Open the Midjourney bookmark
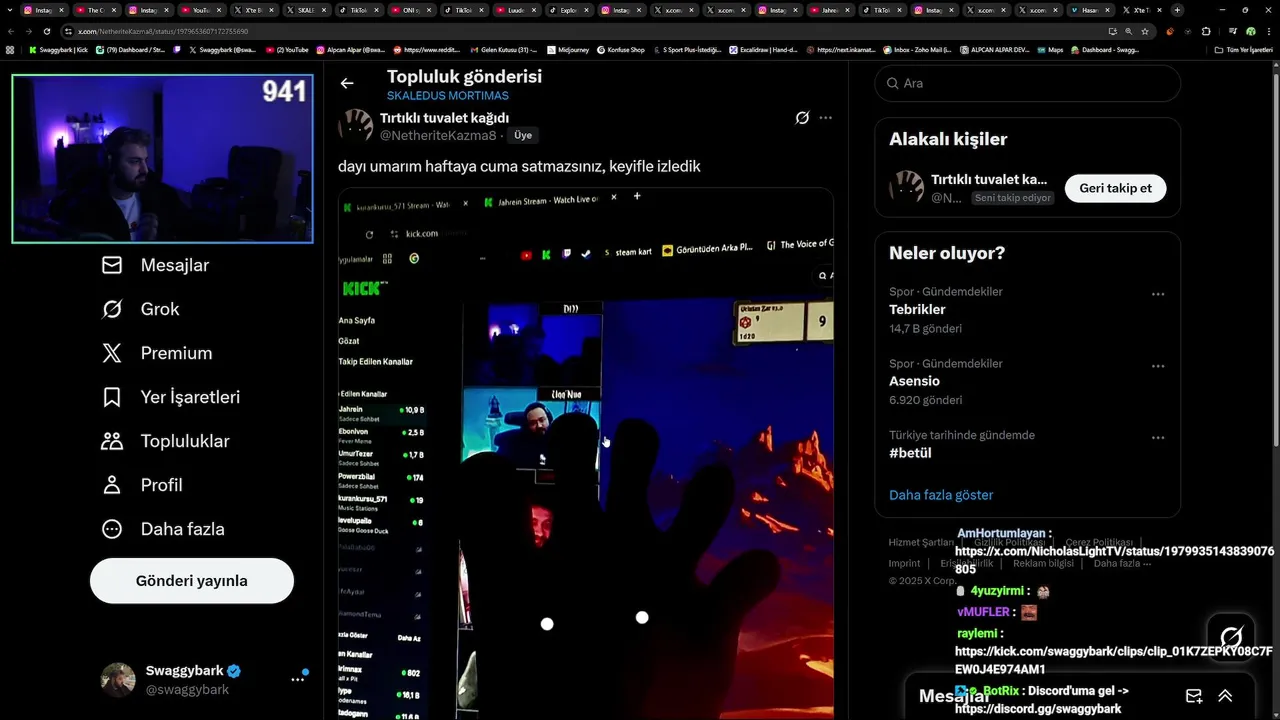The image size is (1280, 720). [x=568, y=50]
